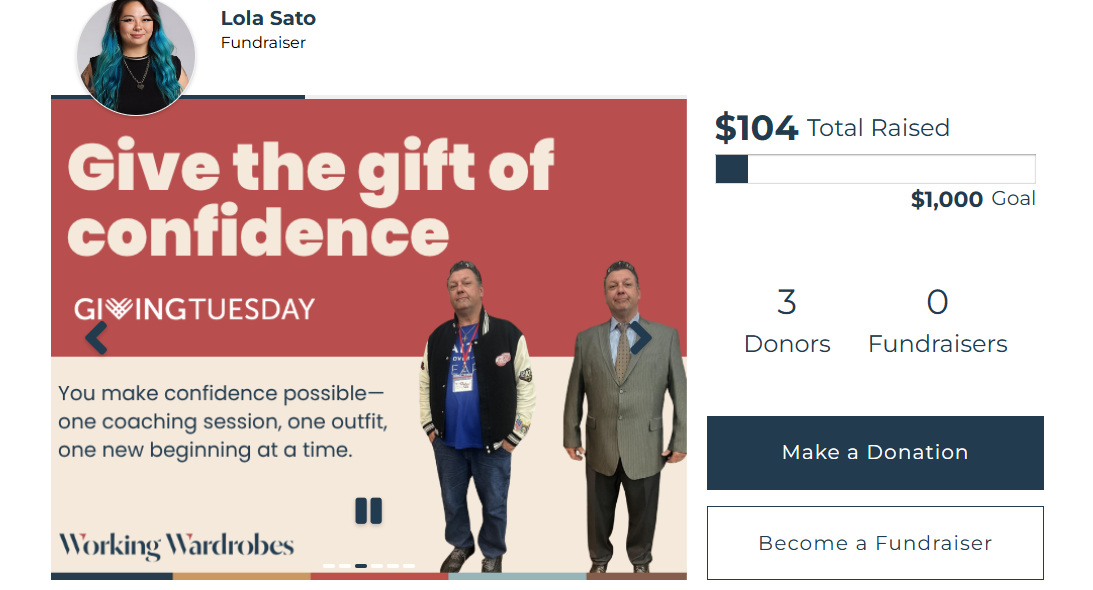Click the GivingTuesday logo on the banner

tap(195, 309)
